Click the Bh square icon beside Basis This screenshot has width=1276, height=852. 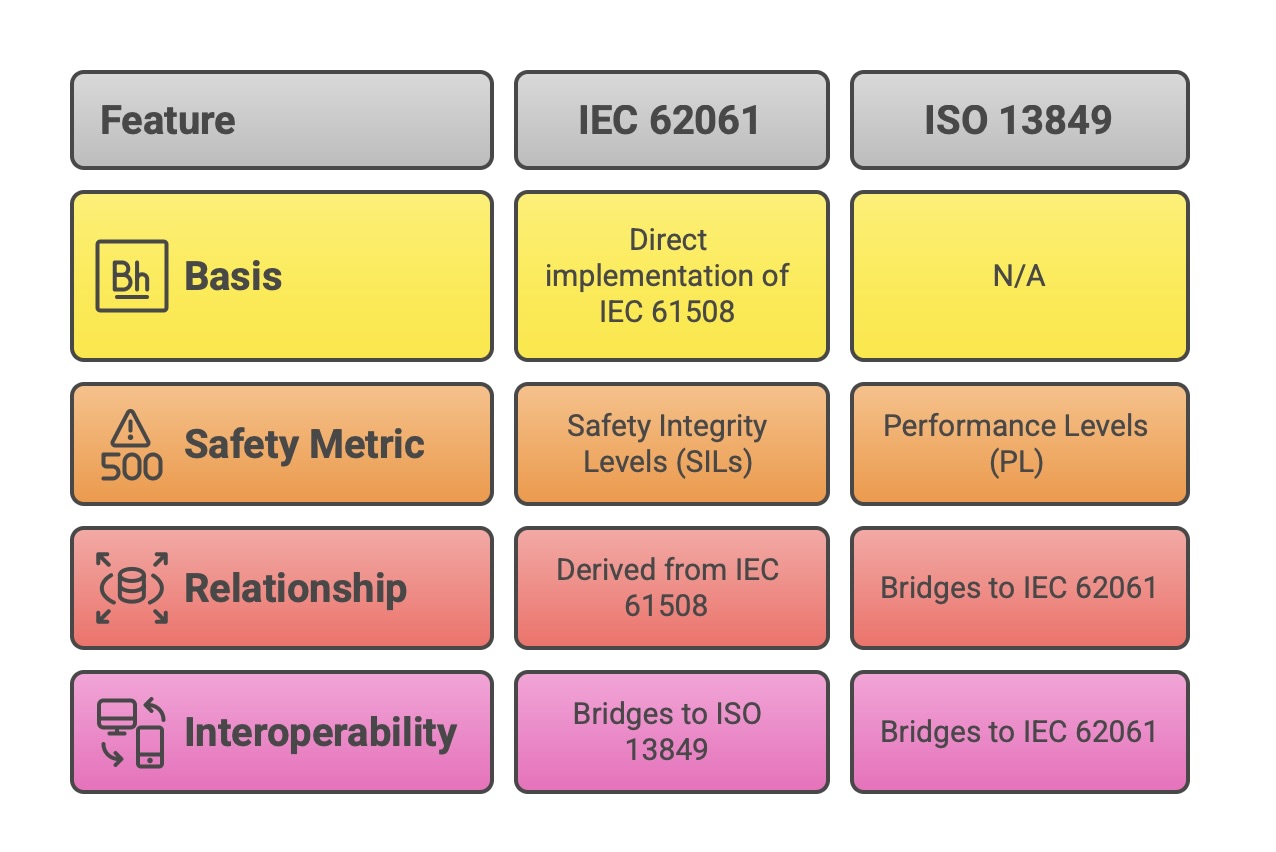[131, 276]
